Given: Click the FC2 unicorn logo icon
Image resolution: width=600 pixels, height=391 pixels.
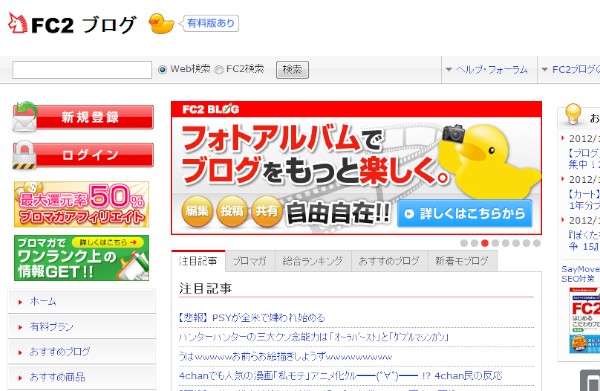Looking at the screenshot, I should tap(18, 23).
